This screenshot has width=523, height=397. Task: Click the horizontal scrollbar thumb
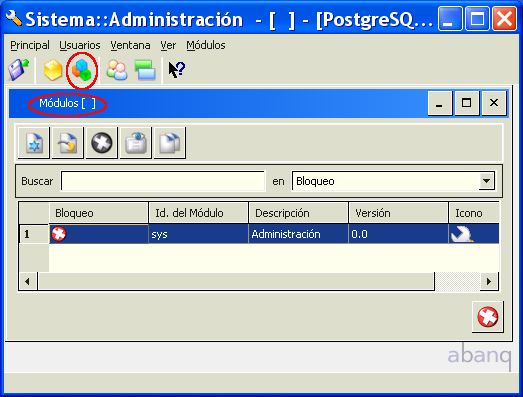(236, 282)
